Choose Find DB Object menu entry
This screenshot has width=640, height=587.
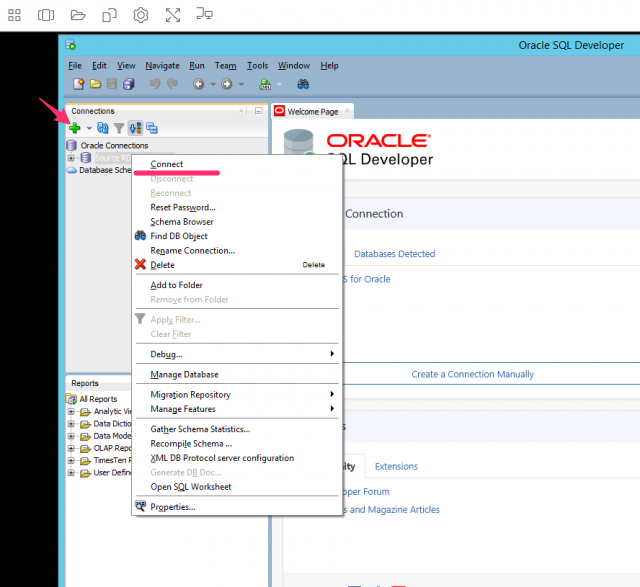click(x=237, y=236)
